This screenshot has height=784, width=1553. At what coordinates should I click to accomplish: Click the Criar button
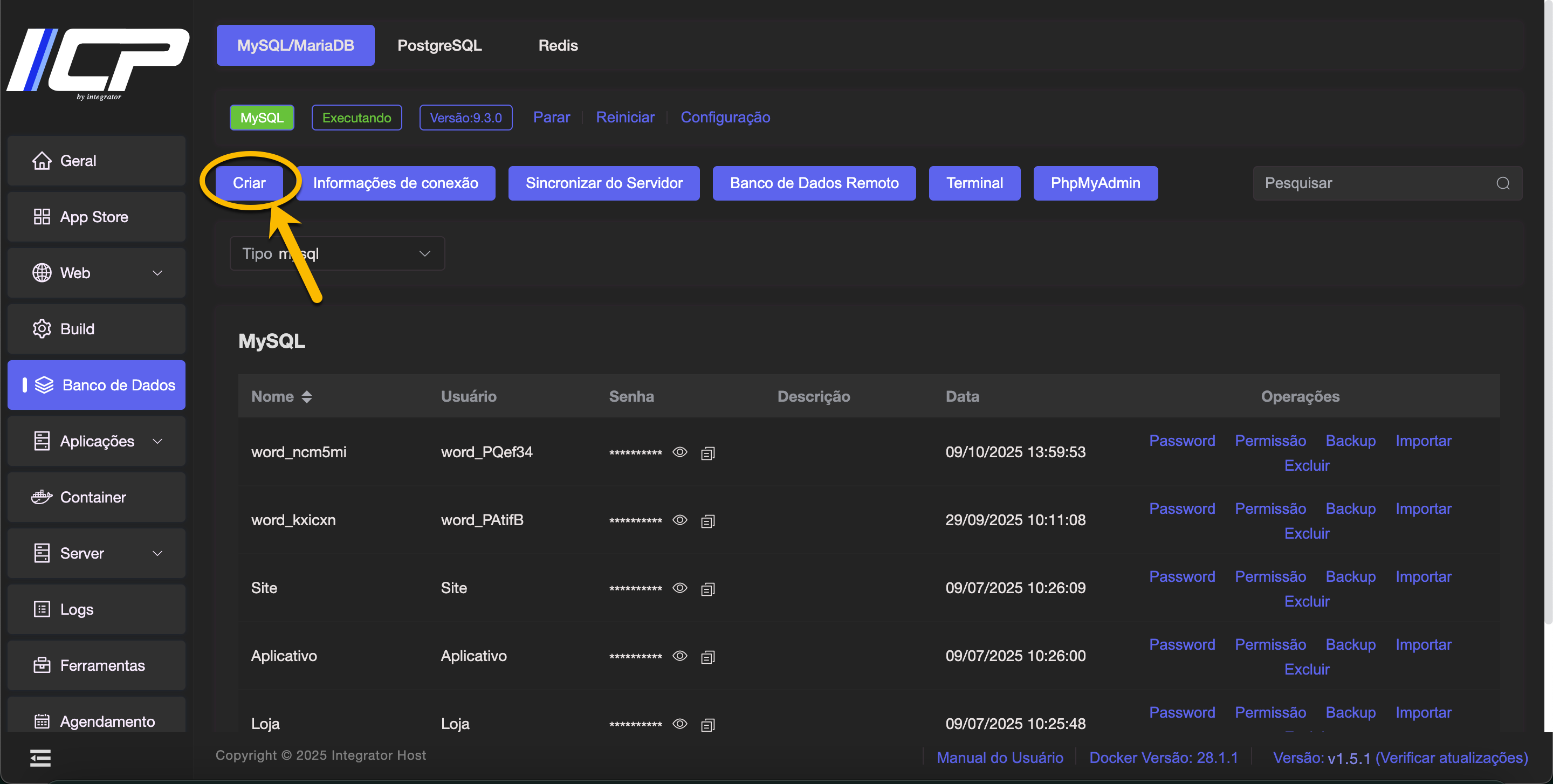click(249, 183)
